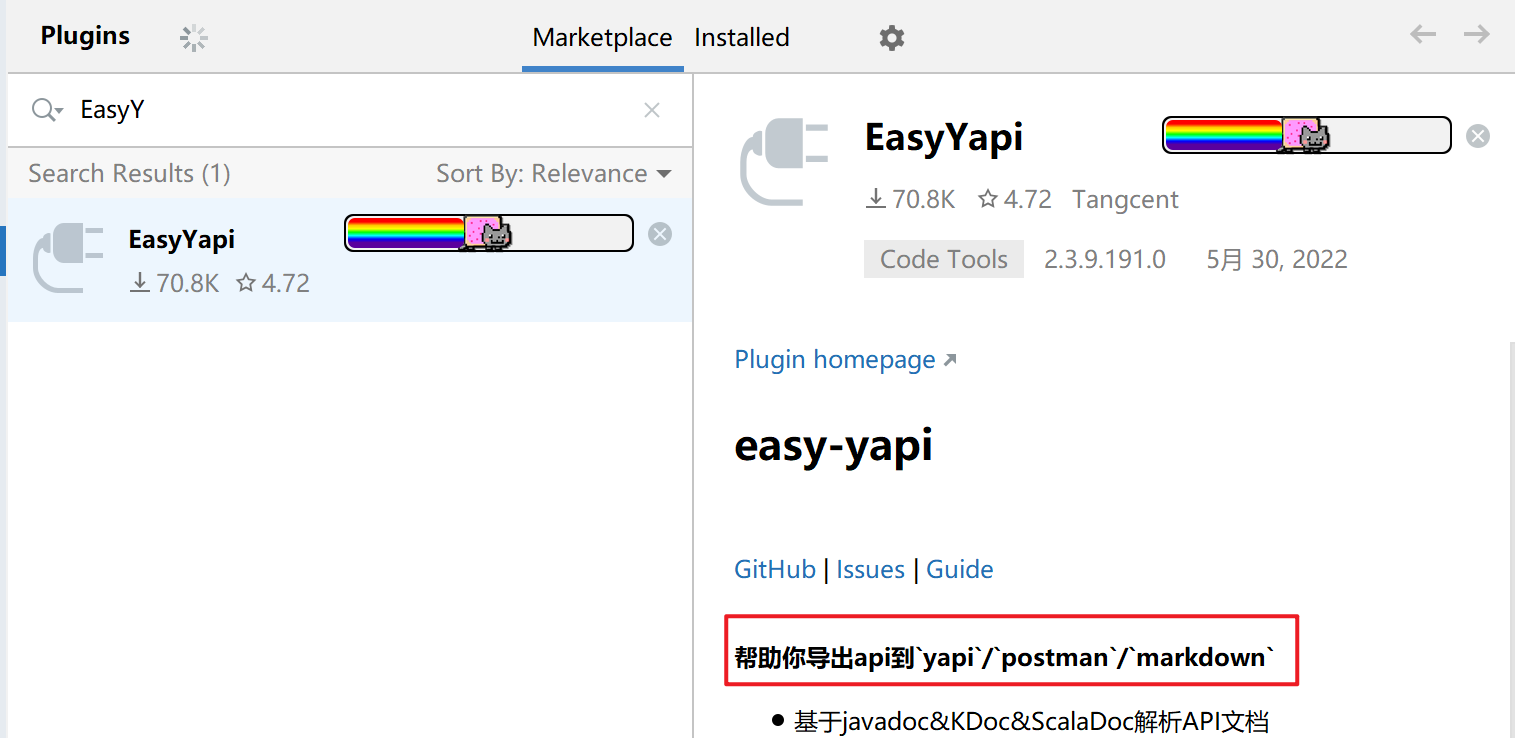Click the date 5月 30, 2022
The width and height of the screenshot is (1515, 738).
pos(1277,260)
